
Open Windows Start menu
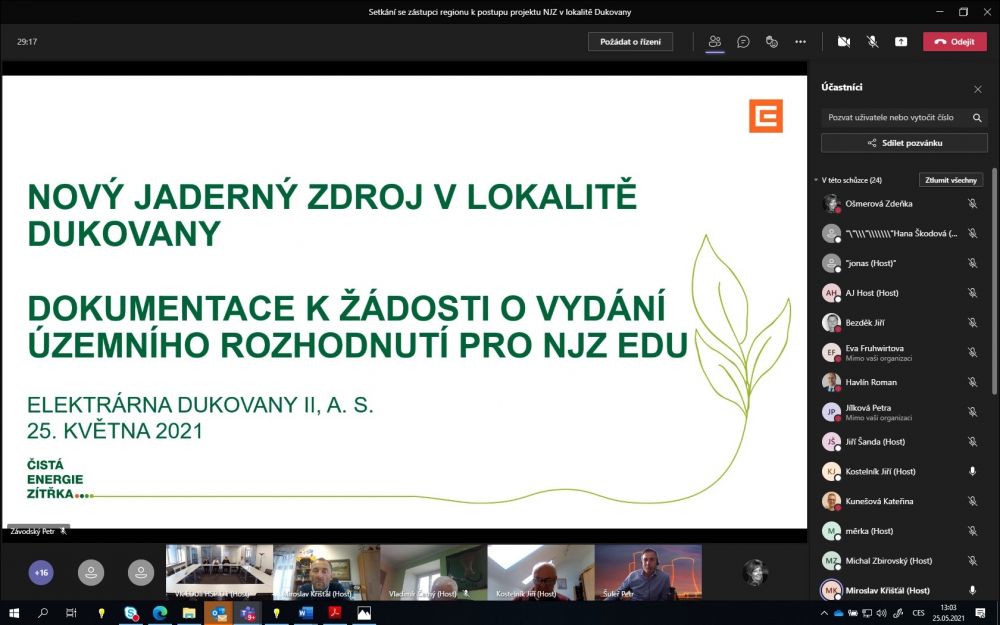tap(14, 613)
